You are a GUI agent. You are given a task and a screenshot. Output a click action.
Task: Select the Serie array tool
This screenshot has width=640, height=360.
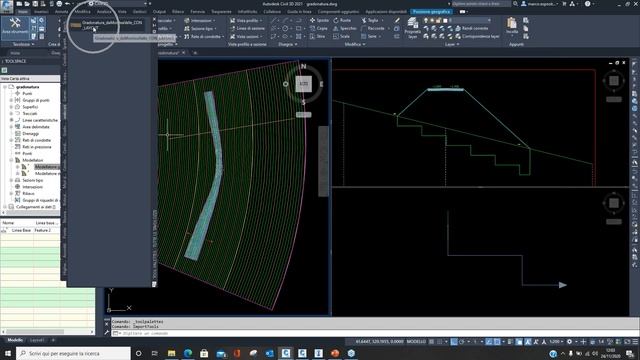point(369,37)
